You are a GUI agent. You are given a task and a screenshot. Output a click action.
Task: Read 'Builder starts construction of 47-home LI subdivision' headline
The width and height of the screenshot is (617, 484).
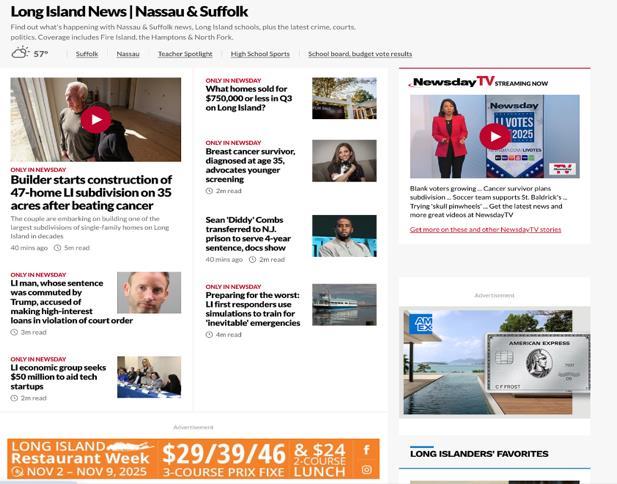91,192
